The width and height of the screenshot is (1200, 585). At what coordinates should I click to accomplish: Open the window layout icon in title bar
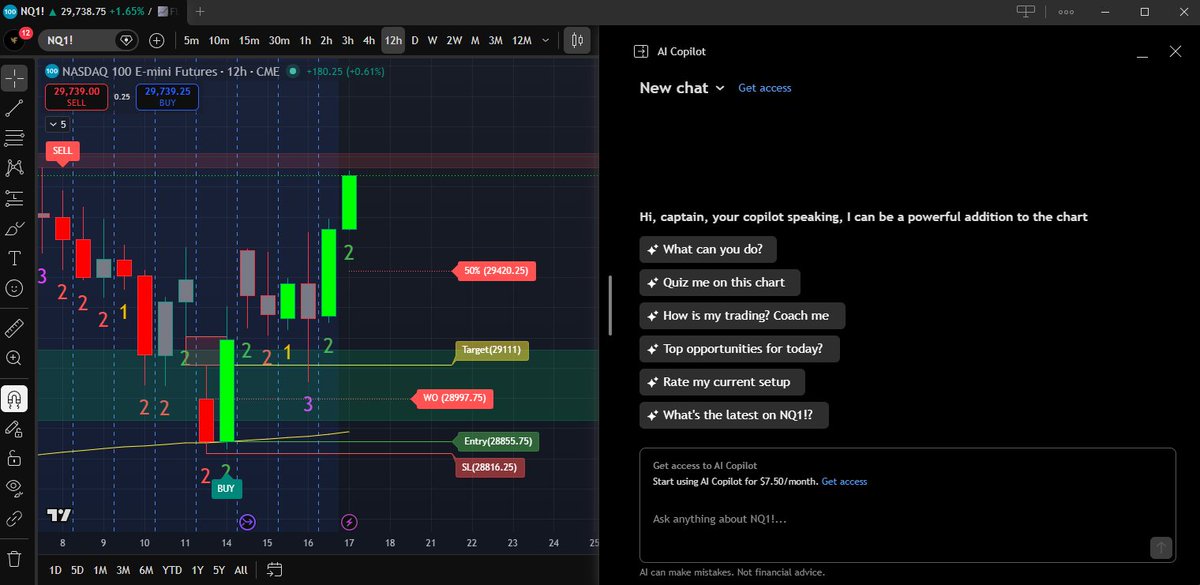coord(1025,11)
